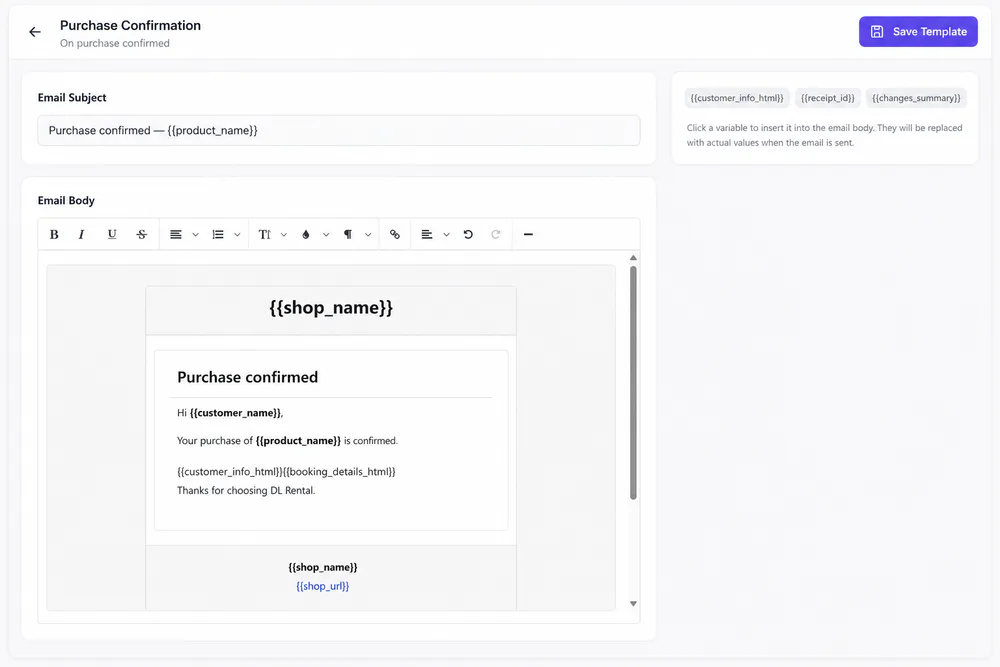Image resolution: width=1000 pixels, height=667 pixels.
Task: Toggle italic formatting in toolbar
Action: pyautogui.click(x=82, y=235)
